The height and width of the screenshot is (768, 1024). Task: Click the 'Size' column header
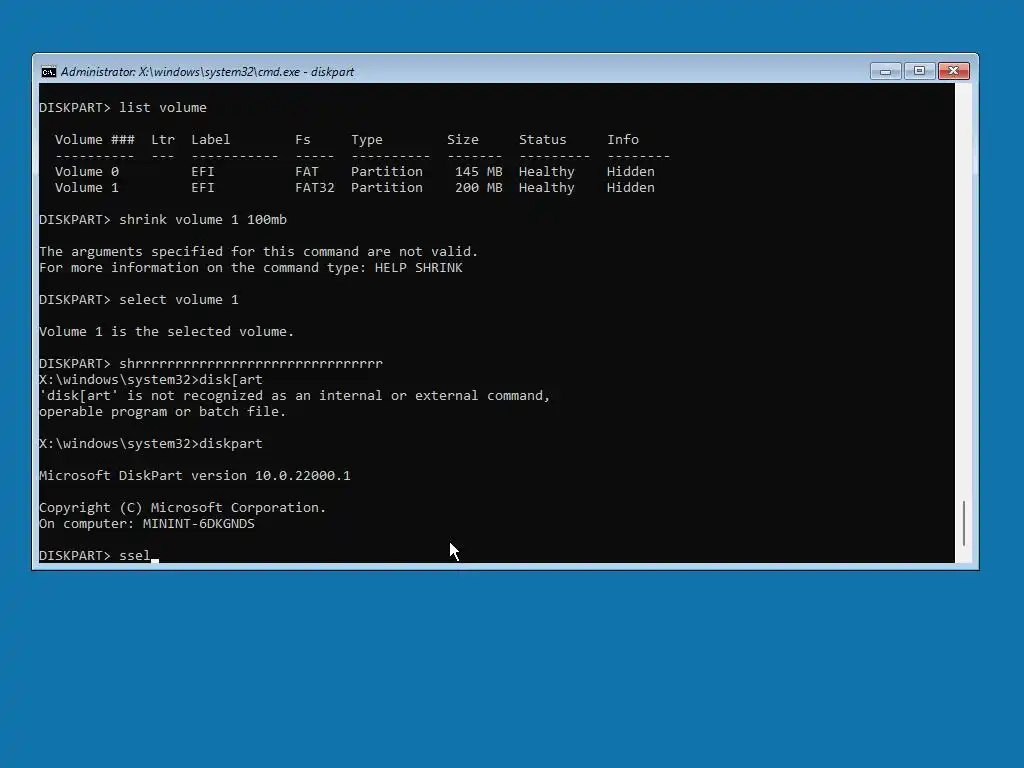click(462, 140)
